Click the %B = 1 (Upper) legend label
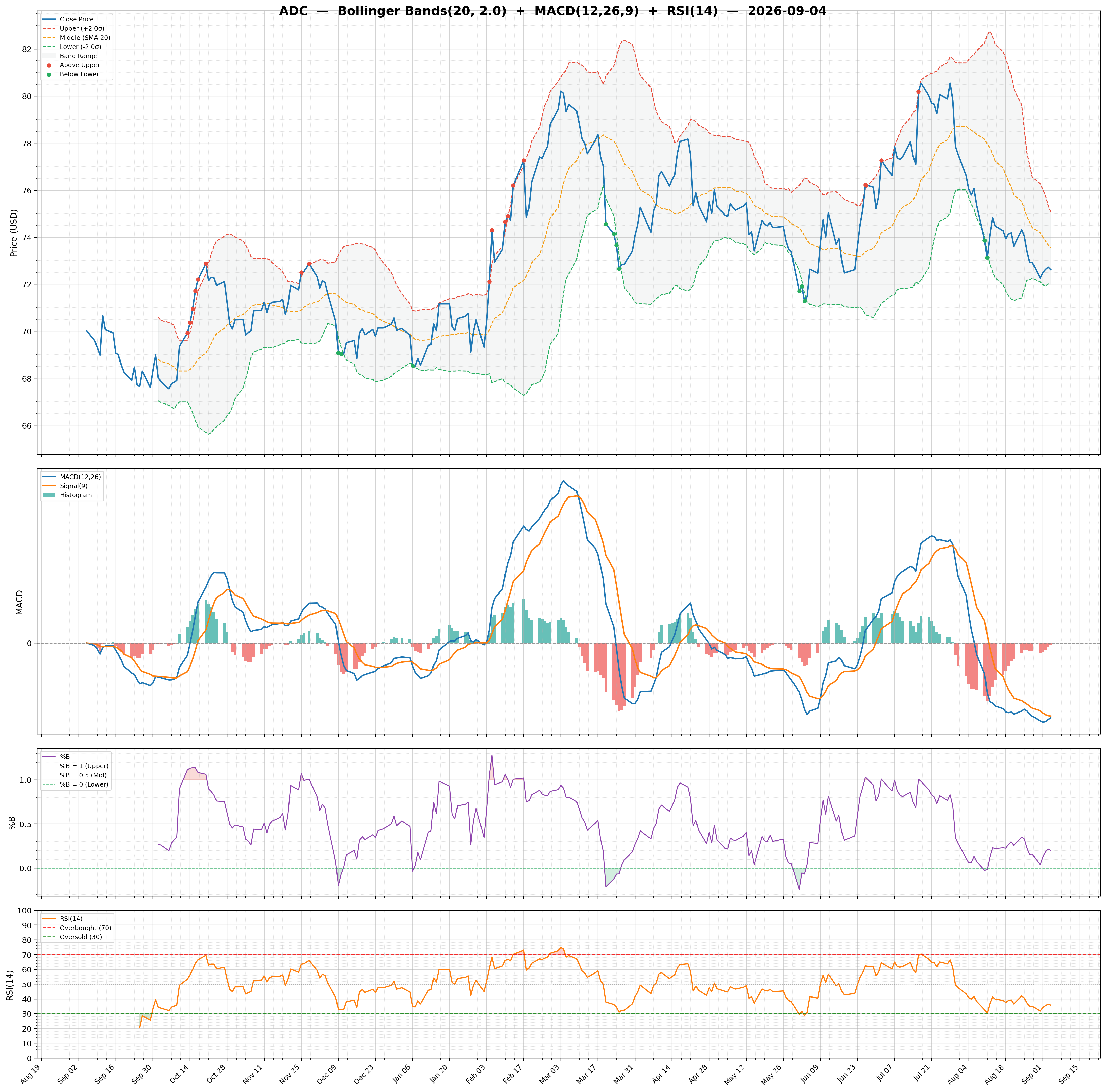The height and width of the screenshot is (1092, 1106). click(x=84, y=766)
